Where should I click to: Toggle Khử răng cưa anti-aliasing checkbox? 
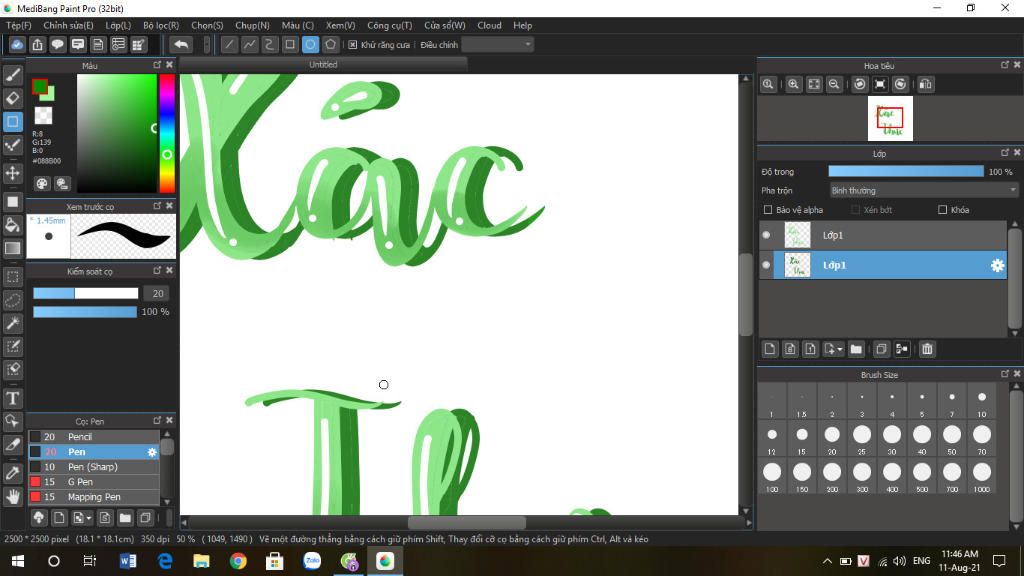pyautogui.click(x=353, y=44)
